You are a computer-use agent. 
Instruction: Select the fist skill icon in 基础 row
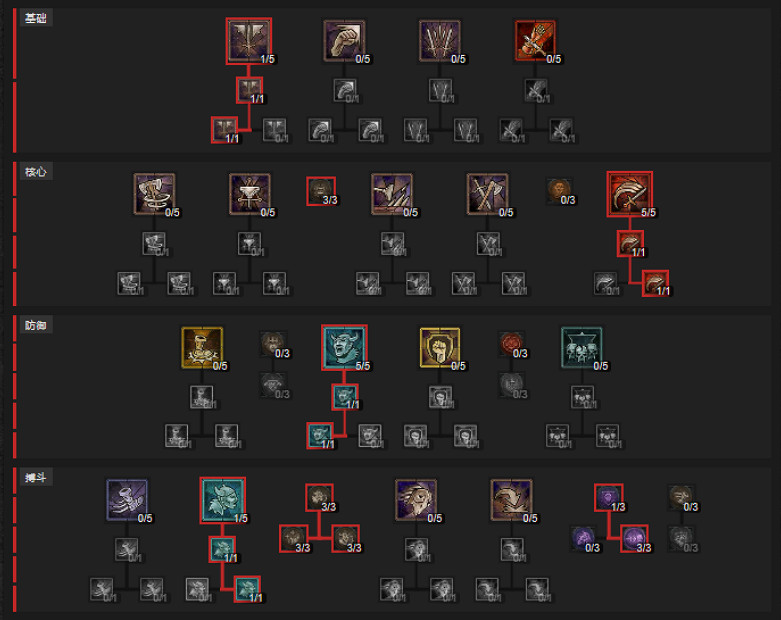[x=344, y=41]
